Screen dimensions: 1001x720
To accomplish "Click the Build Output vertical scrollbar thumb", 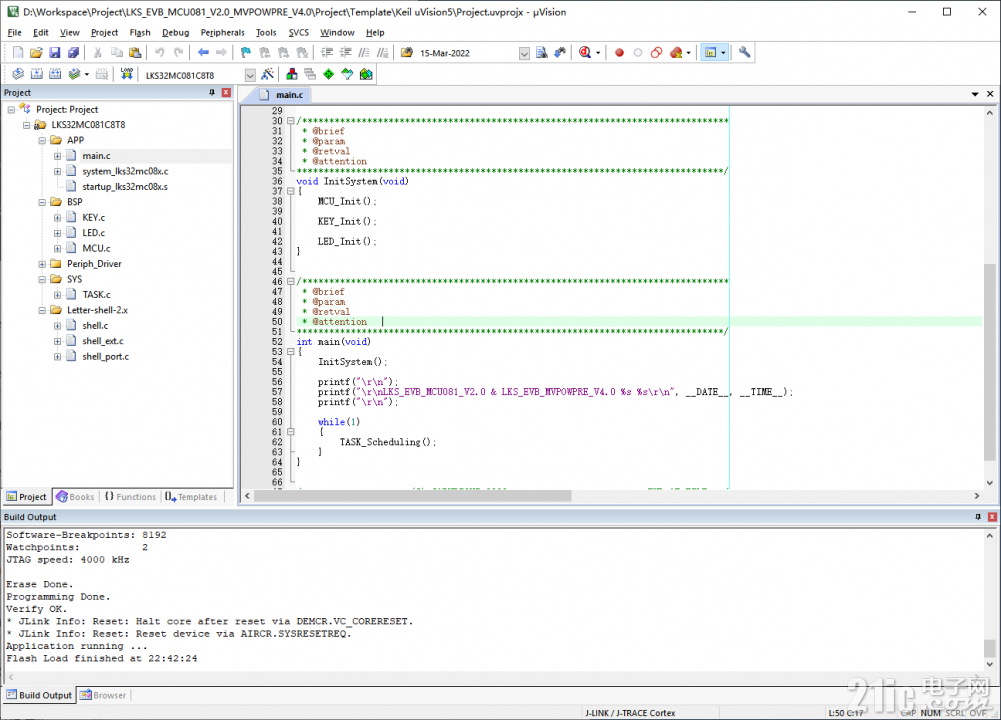I will (990, 649).
